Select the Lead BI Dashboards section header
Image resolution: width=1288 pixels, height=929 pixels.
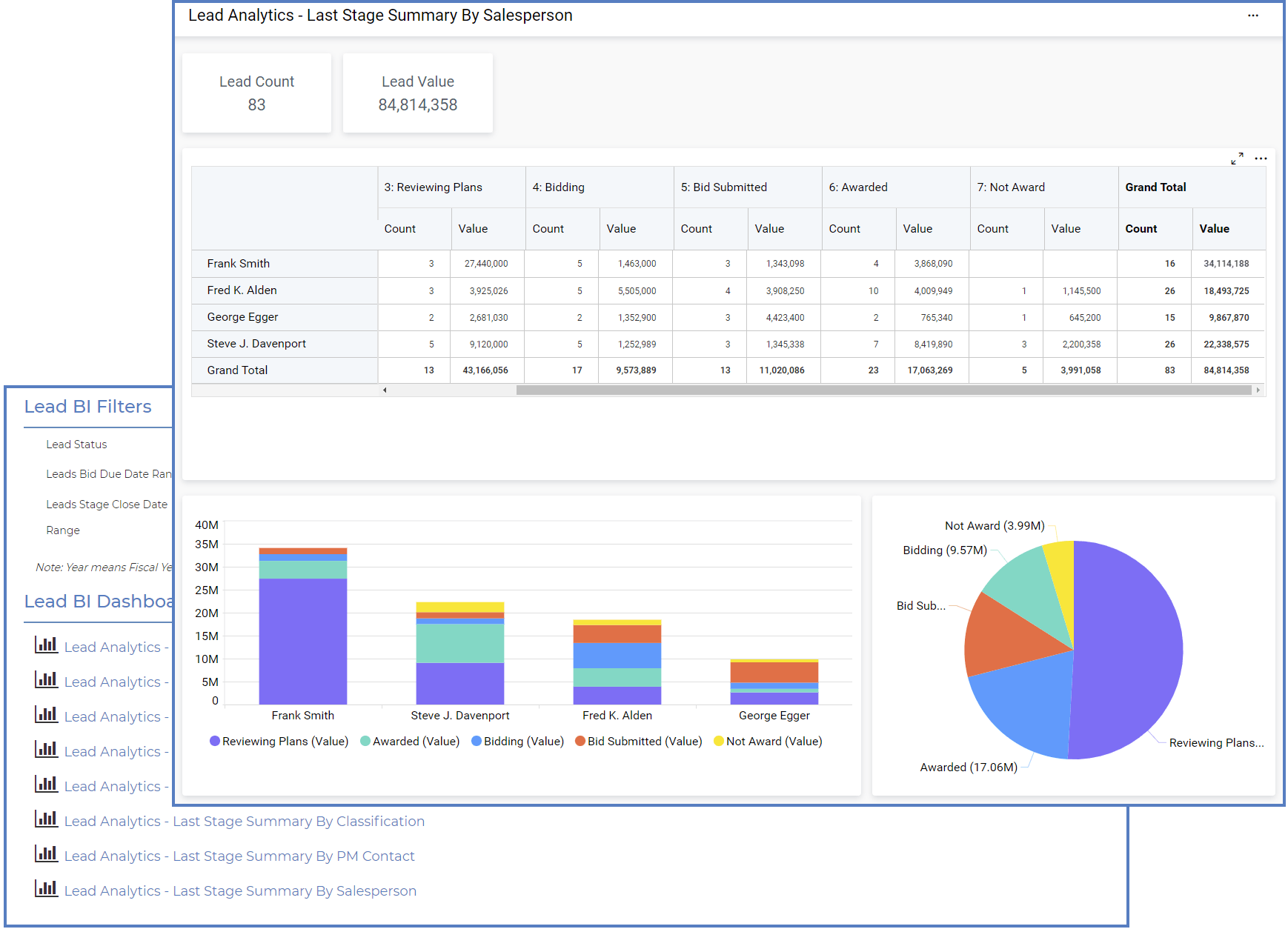click(97, 600)
